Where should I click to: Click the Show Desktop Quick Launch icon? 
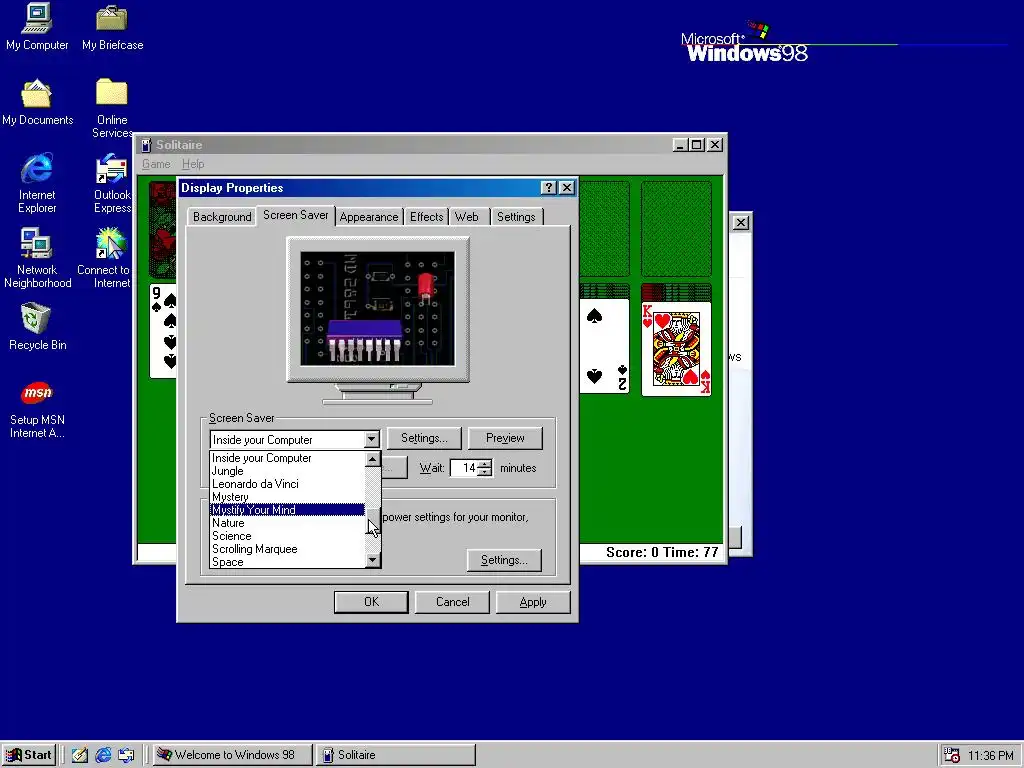[x=80, y=755]
